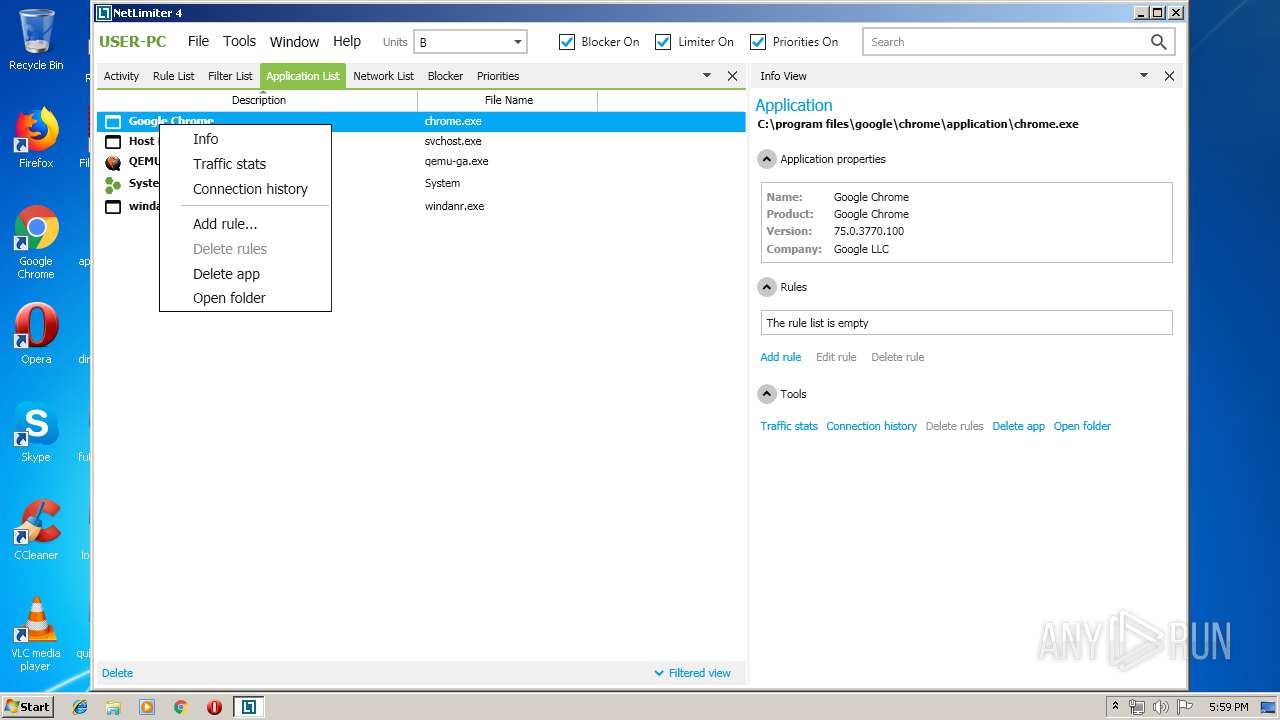Click the QEMU guest agent icon

click(x=113, y=162)
